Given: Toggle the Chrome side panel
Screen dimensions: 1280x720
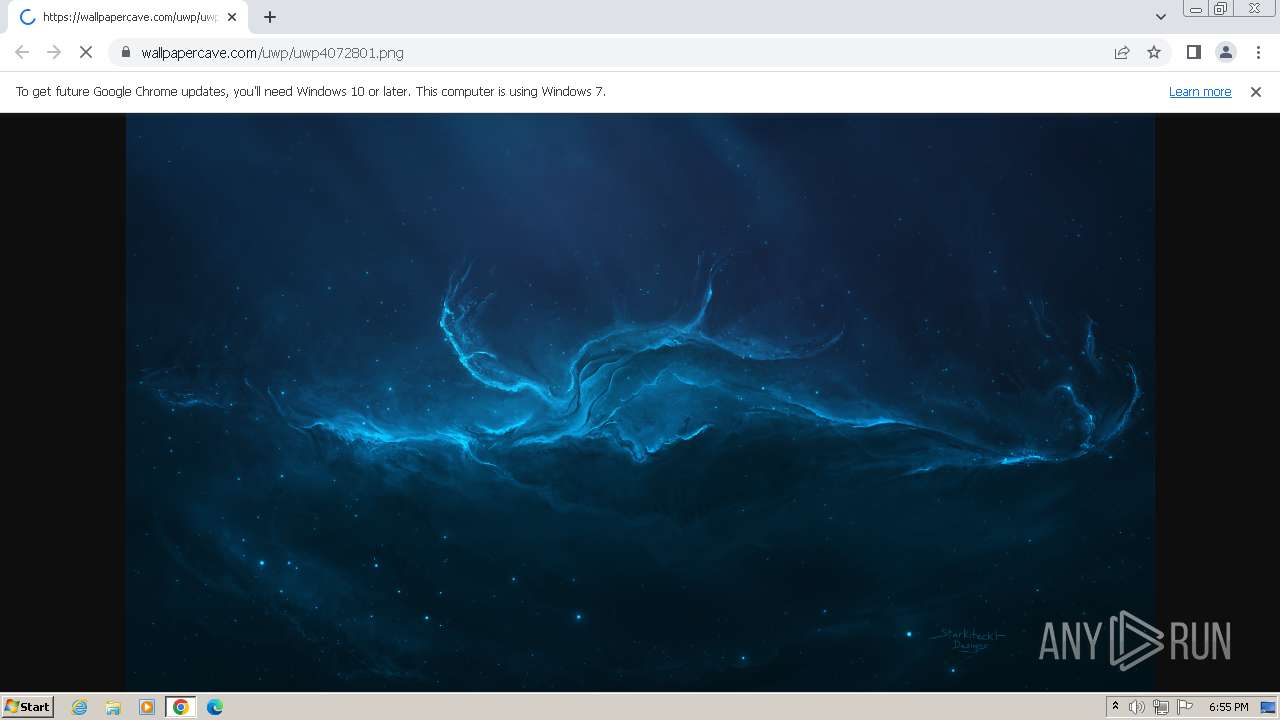Looking at the screenshot, I should (1193, 52).
